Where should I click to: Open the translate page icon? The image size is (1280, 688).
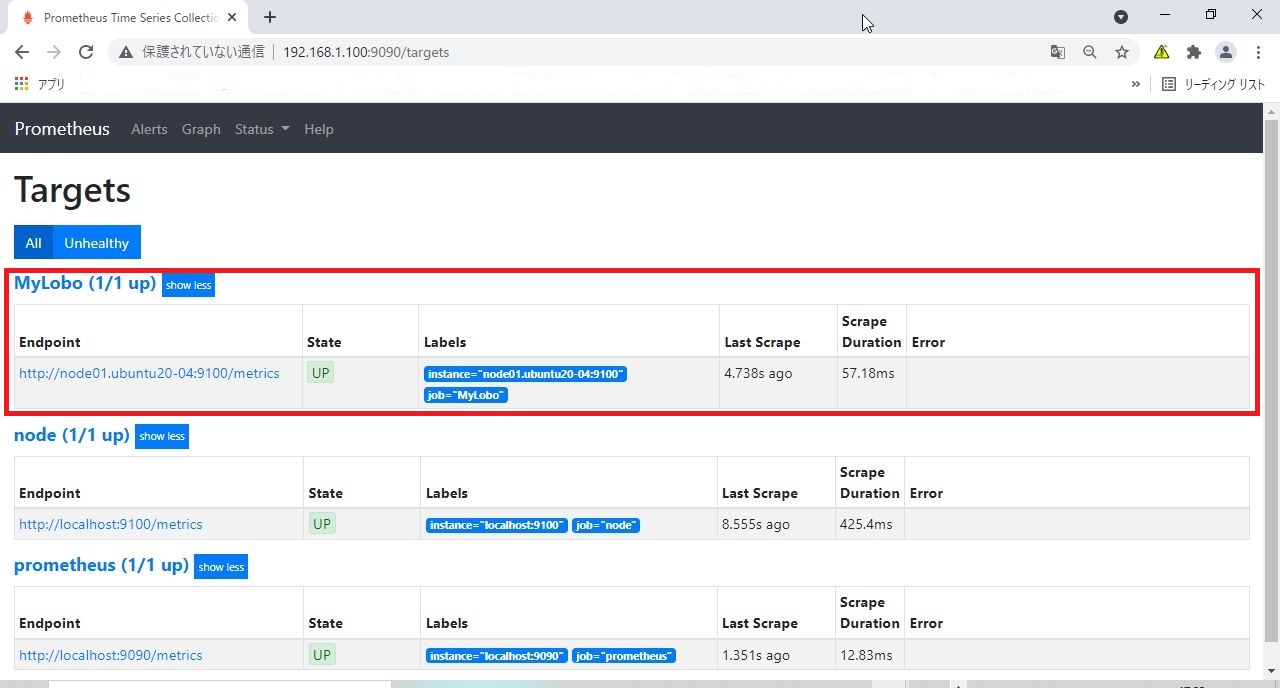(1057, 52)
